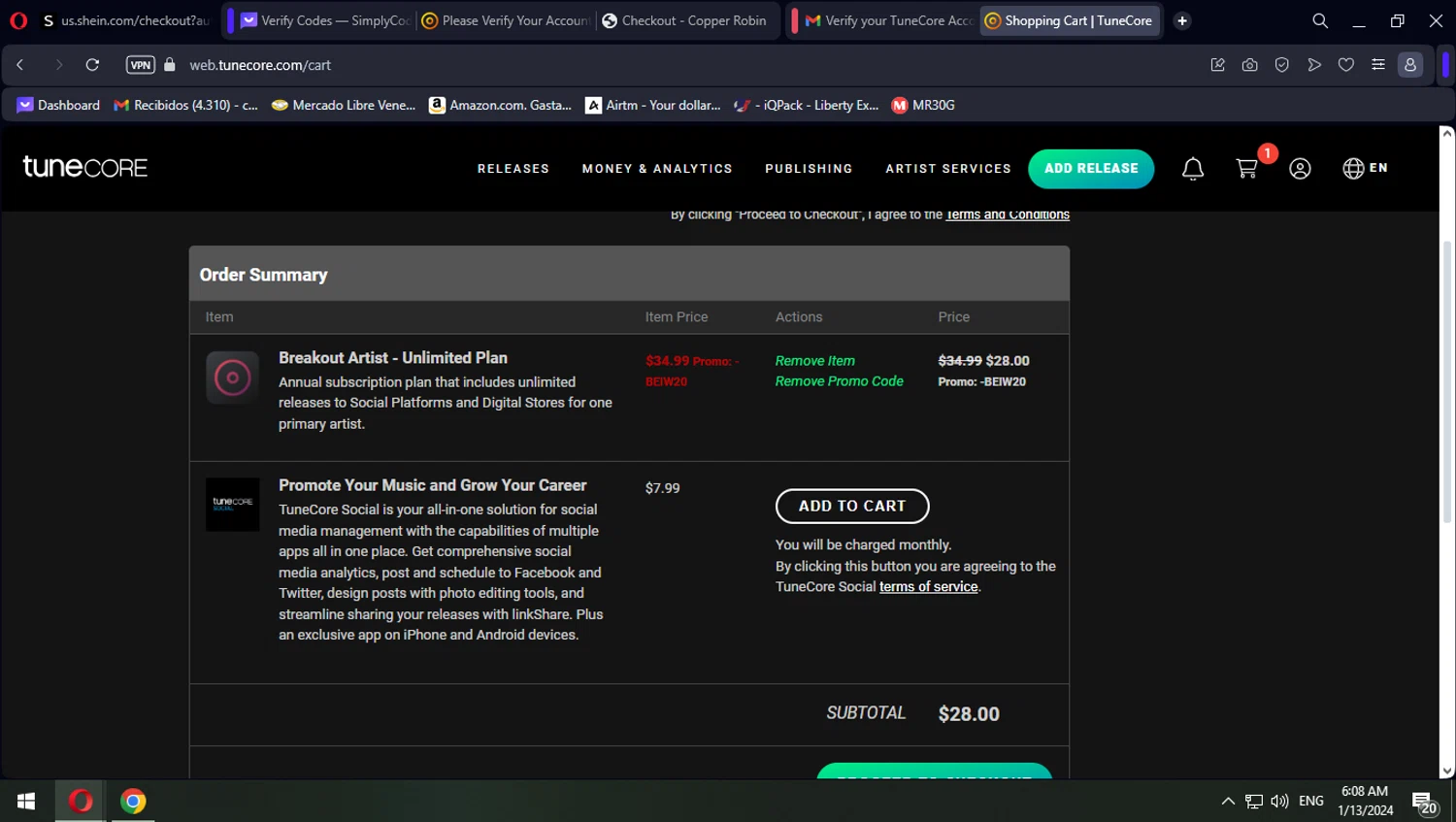Open the Releases menu

(x=513, y=169)
